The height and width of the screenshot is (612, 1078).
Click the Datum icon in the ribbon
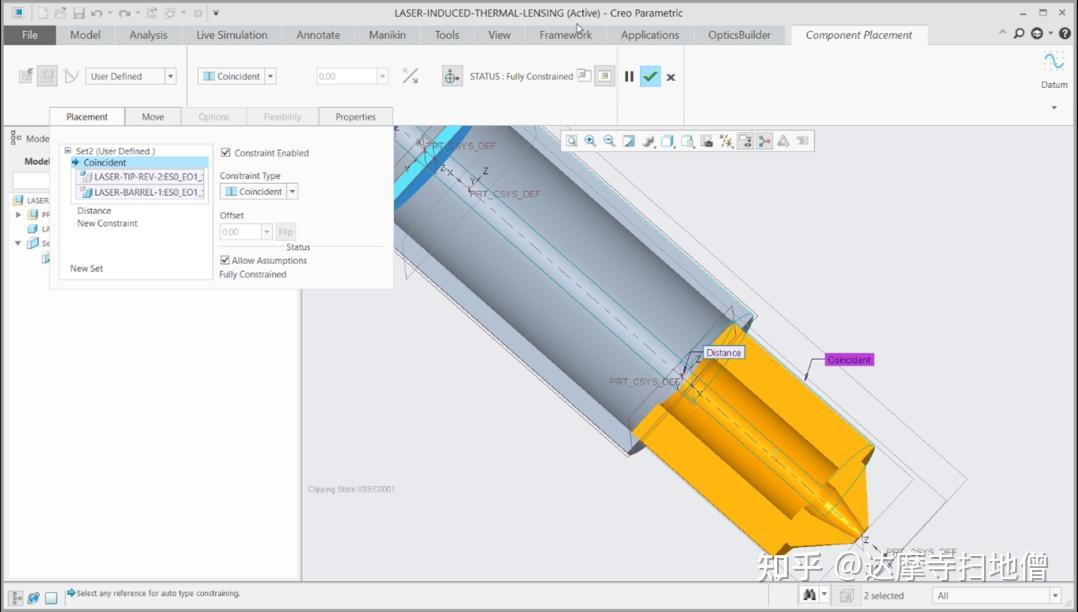[x=1052, y=70]
